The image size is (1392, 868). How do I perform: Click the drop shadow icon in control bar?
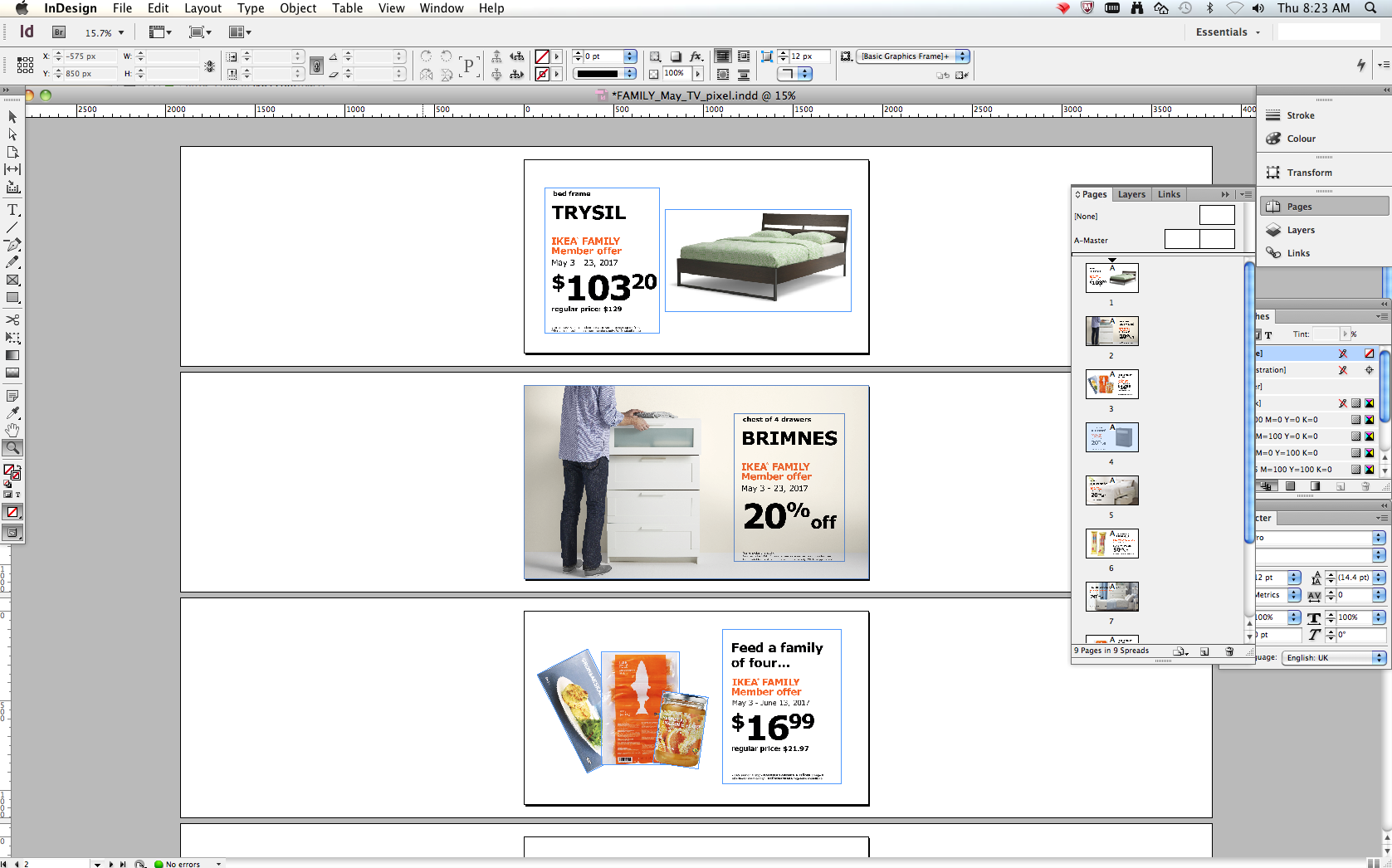coord(676,56)
